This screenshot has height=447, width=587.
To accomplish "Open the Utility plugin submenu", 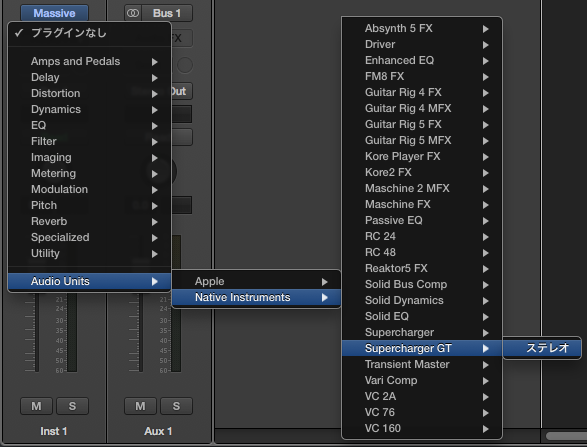I will pyautogui.click(x=89, y=253).
